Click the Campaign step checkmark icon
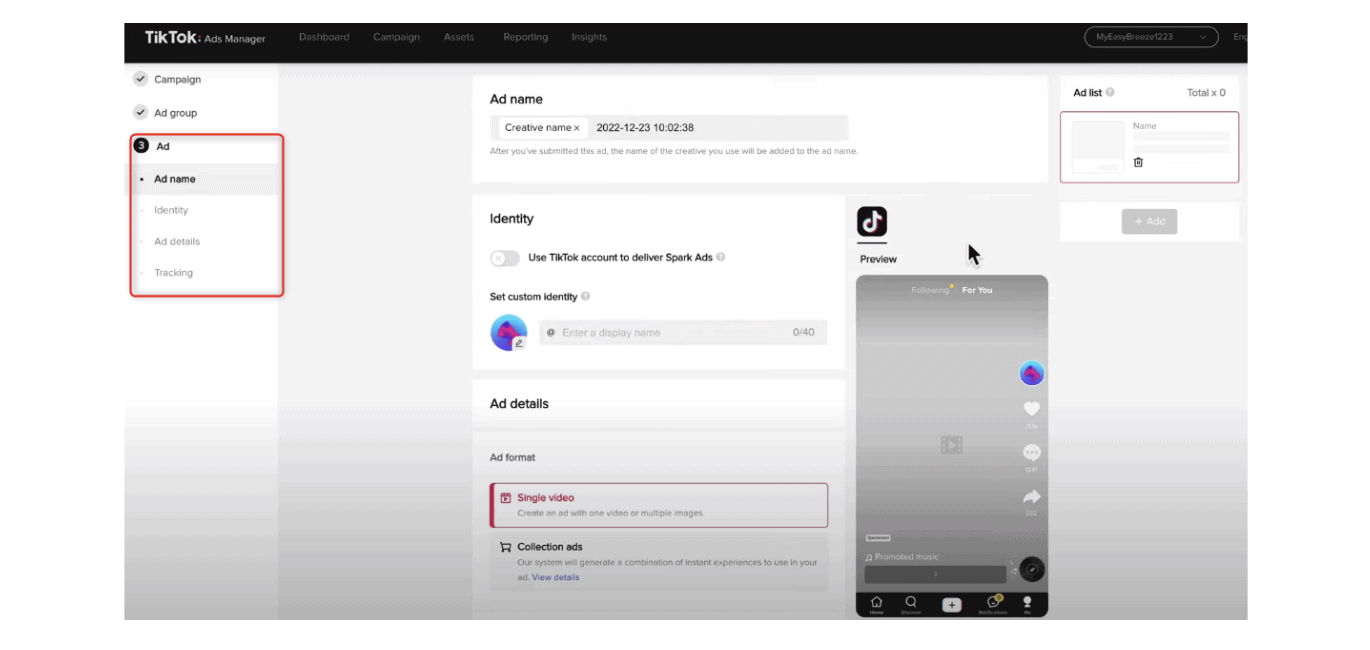 pos(140,79)
